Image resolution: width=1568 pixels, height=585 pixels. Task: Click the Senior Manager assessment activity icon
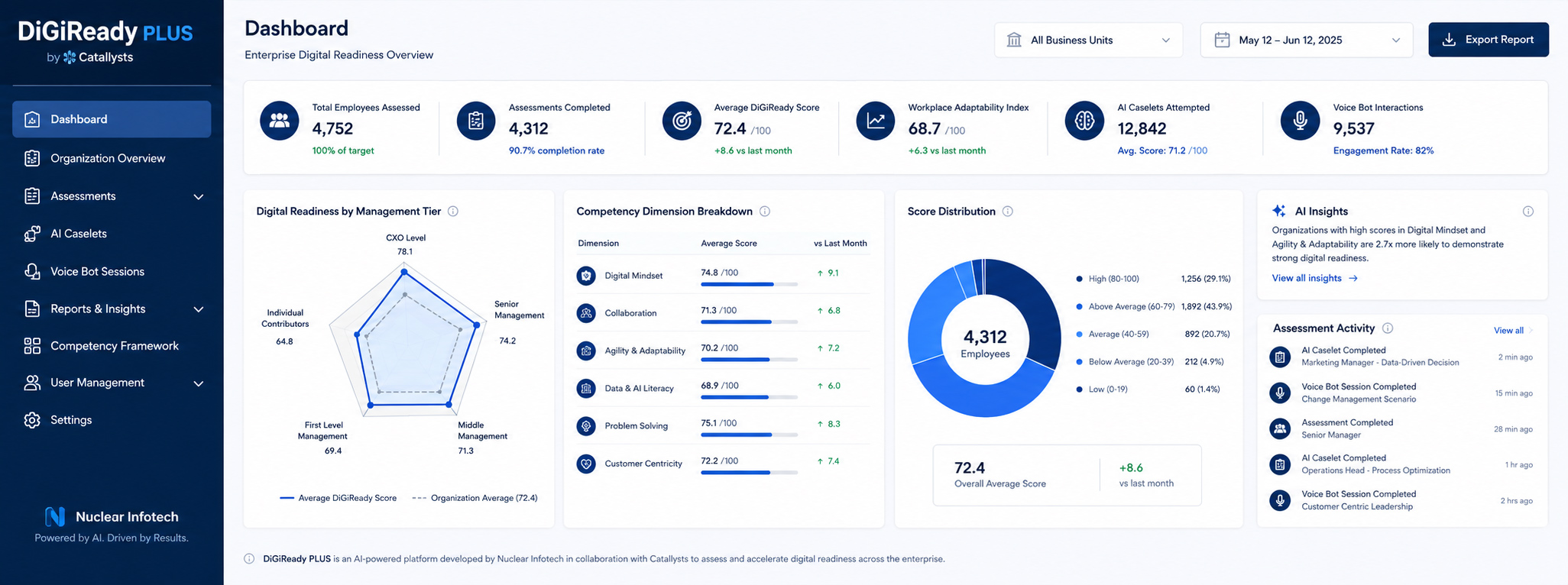(x=1280, y=428)
